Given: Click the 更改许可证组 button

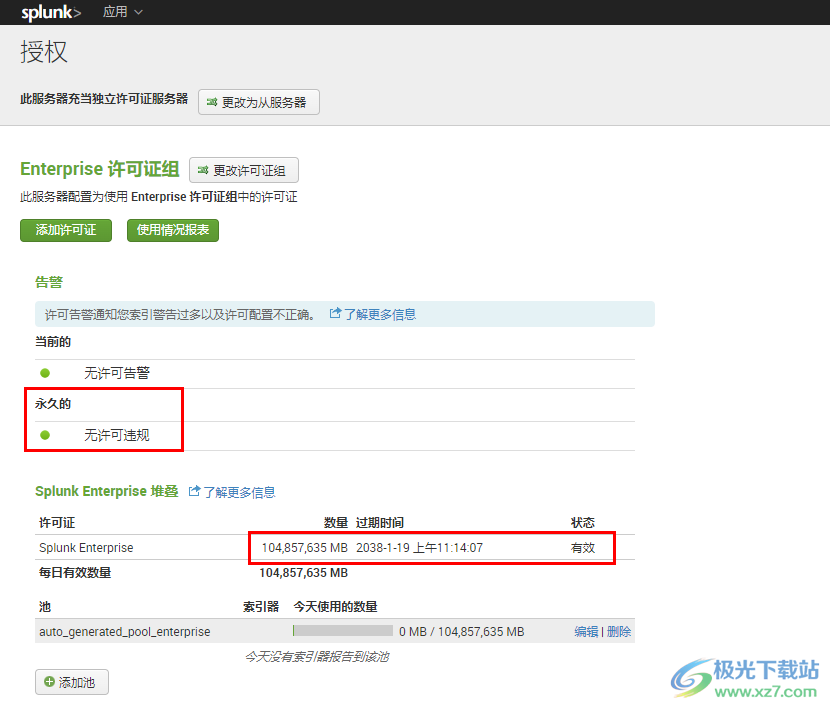Looking at the screenshot, I should [244, 170].
